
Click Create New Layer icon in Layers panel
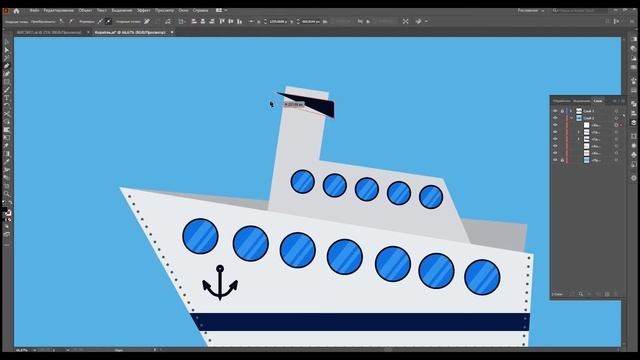pos(607,294)
